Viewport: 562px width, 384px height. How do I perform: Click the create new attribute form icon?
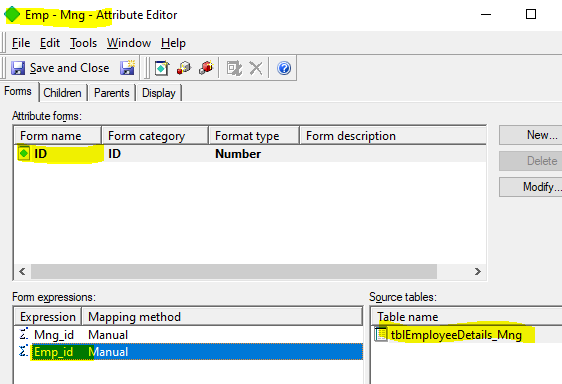(x=162, y=68)
